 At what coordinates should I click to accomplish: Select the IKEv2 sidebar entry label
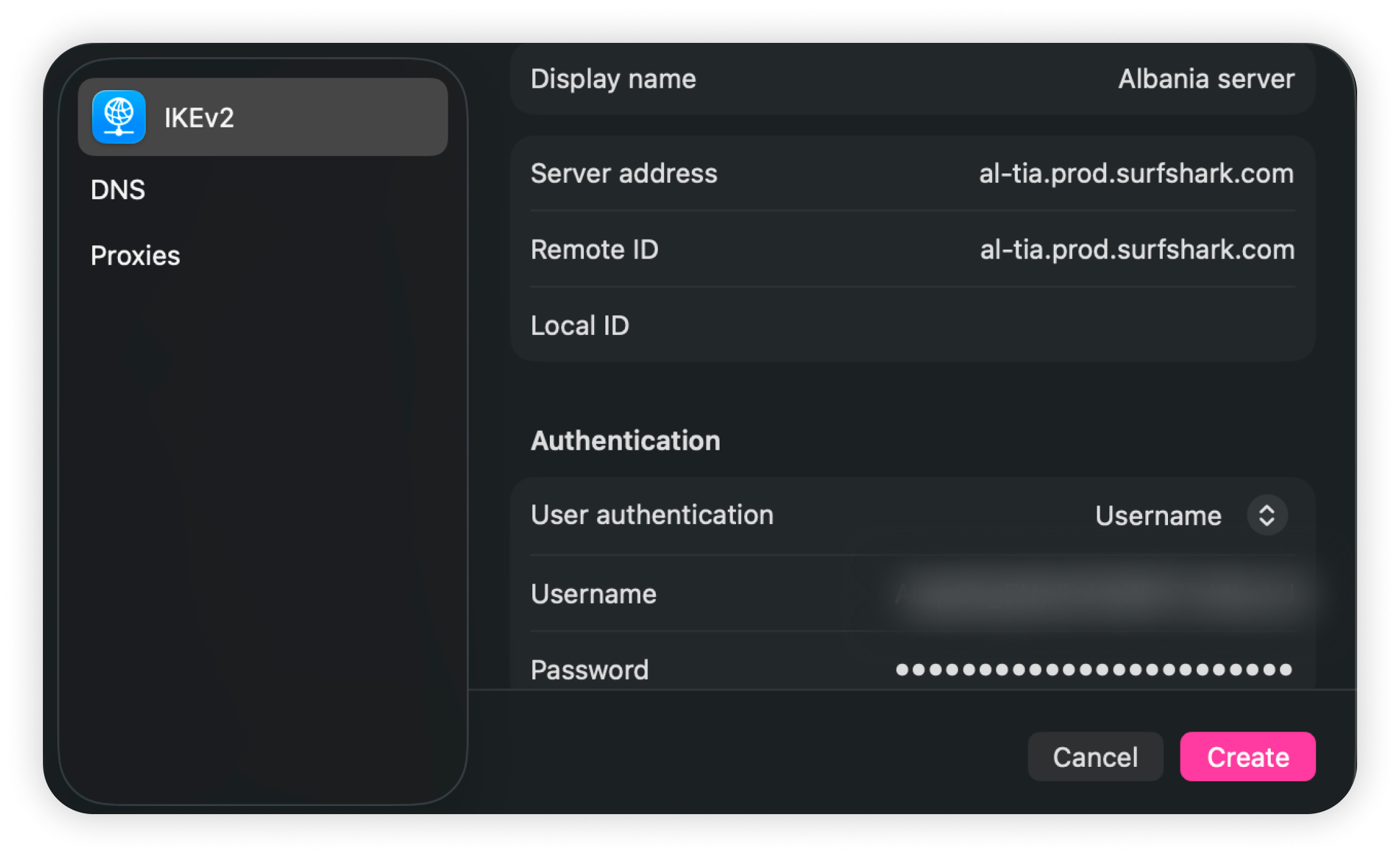point(199,118)
